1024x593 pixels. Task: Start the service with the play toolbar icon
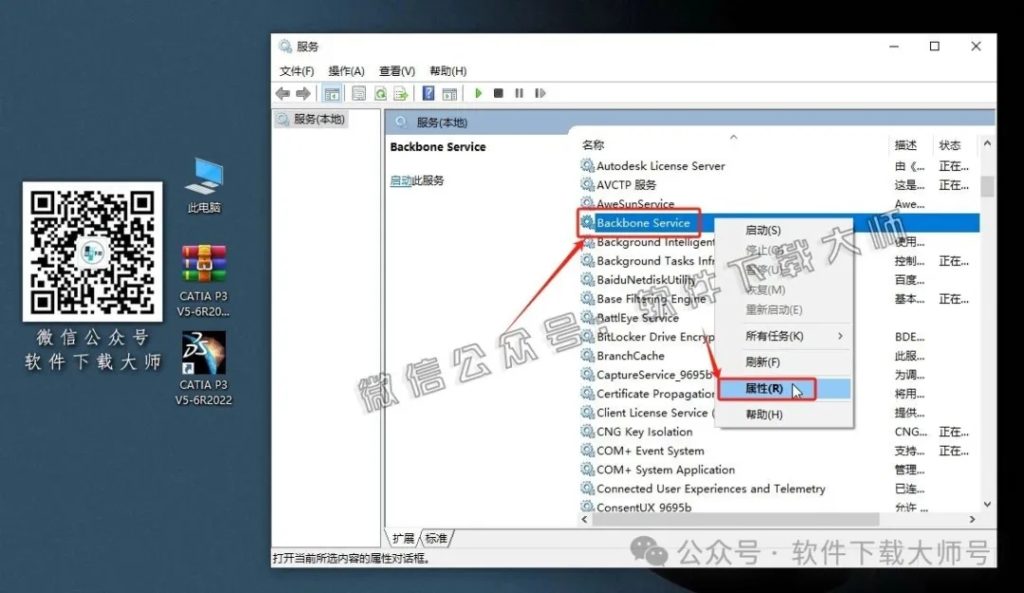(x=479, y=93)
